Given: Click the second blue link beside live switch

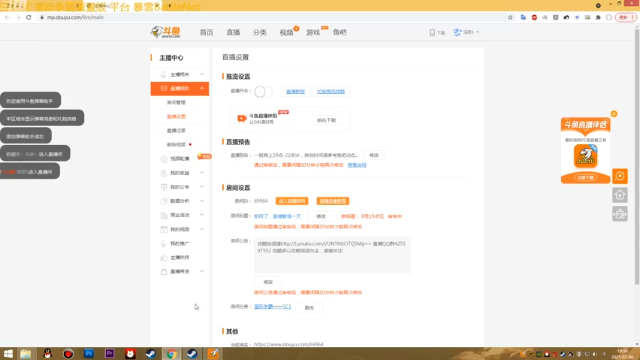Looking at the screenshot, I should coord(331,91).
